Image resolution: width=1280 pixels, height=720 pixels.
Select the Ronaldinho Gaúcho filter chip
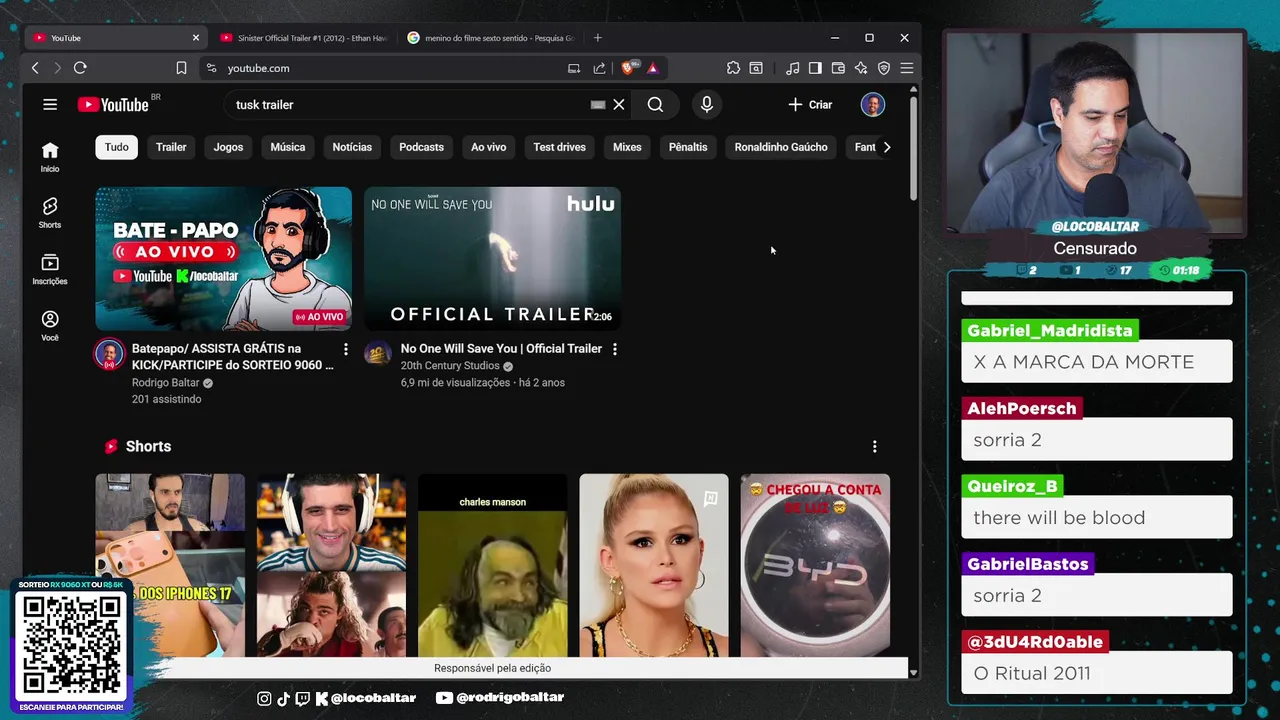[781, 147]
